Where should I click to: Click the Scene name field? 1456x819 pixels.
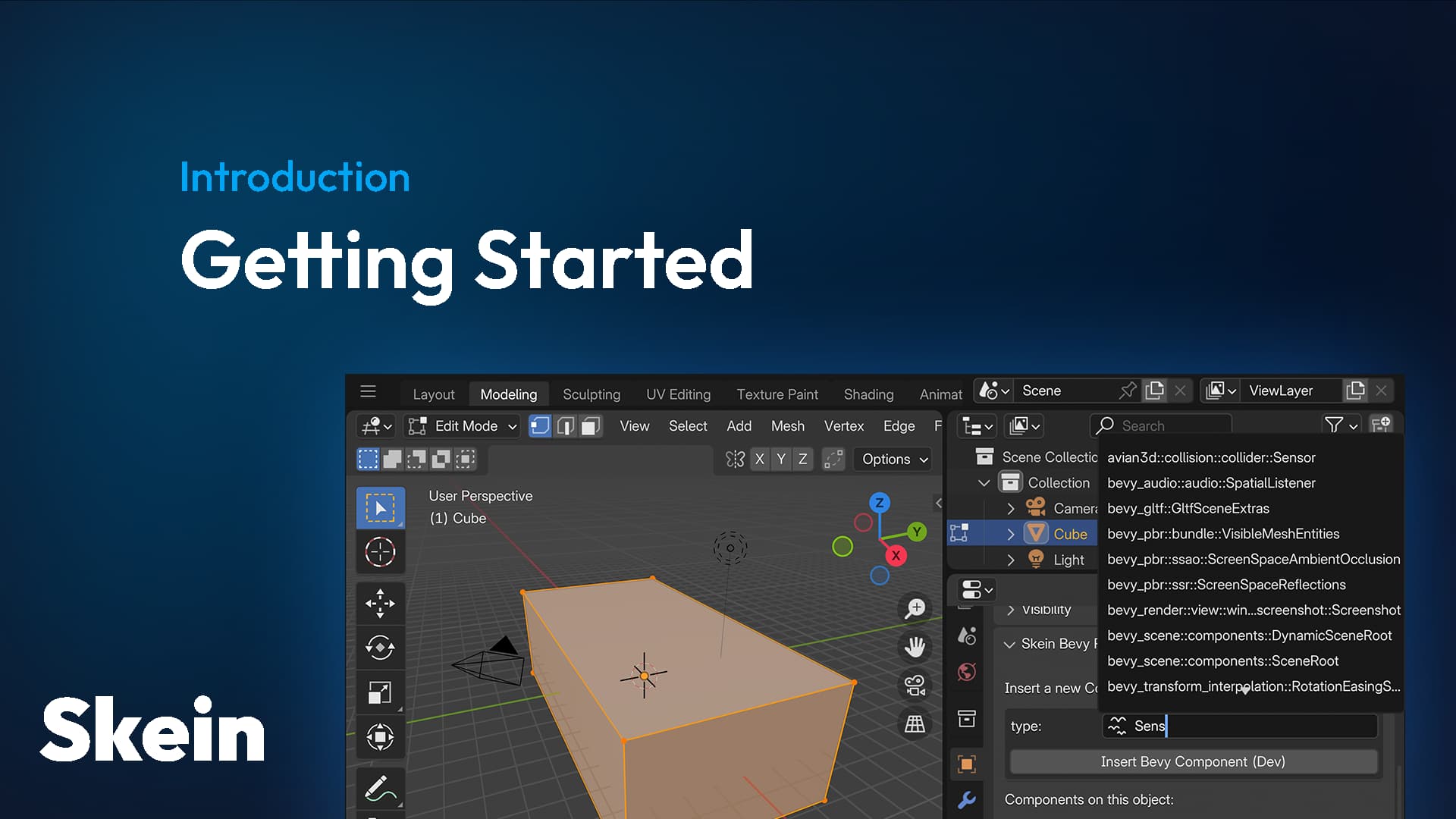[x=1065, y=391]
